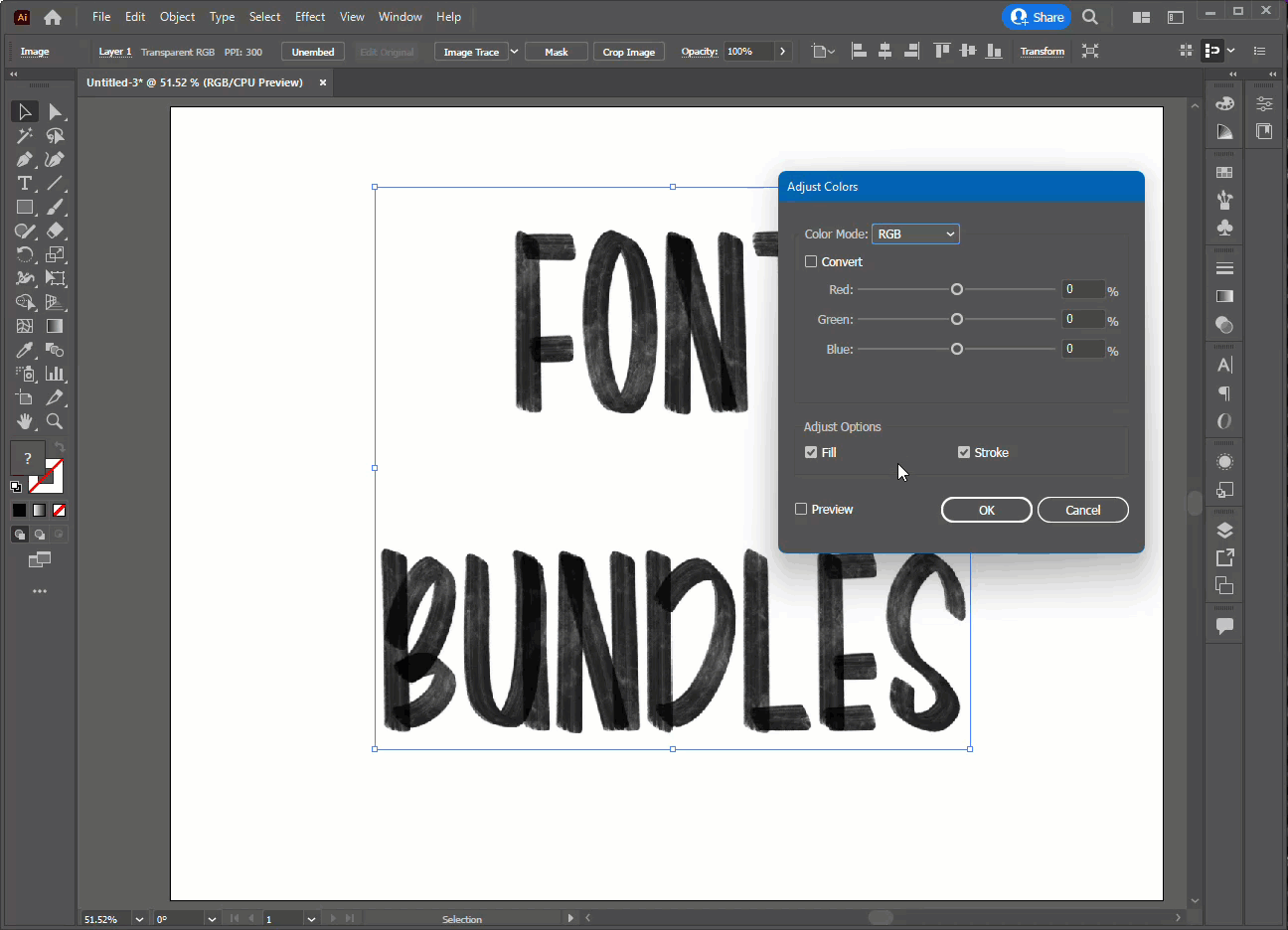Open the File menu

coord(101,17)
